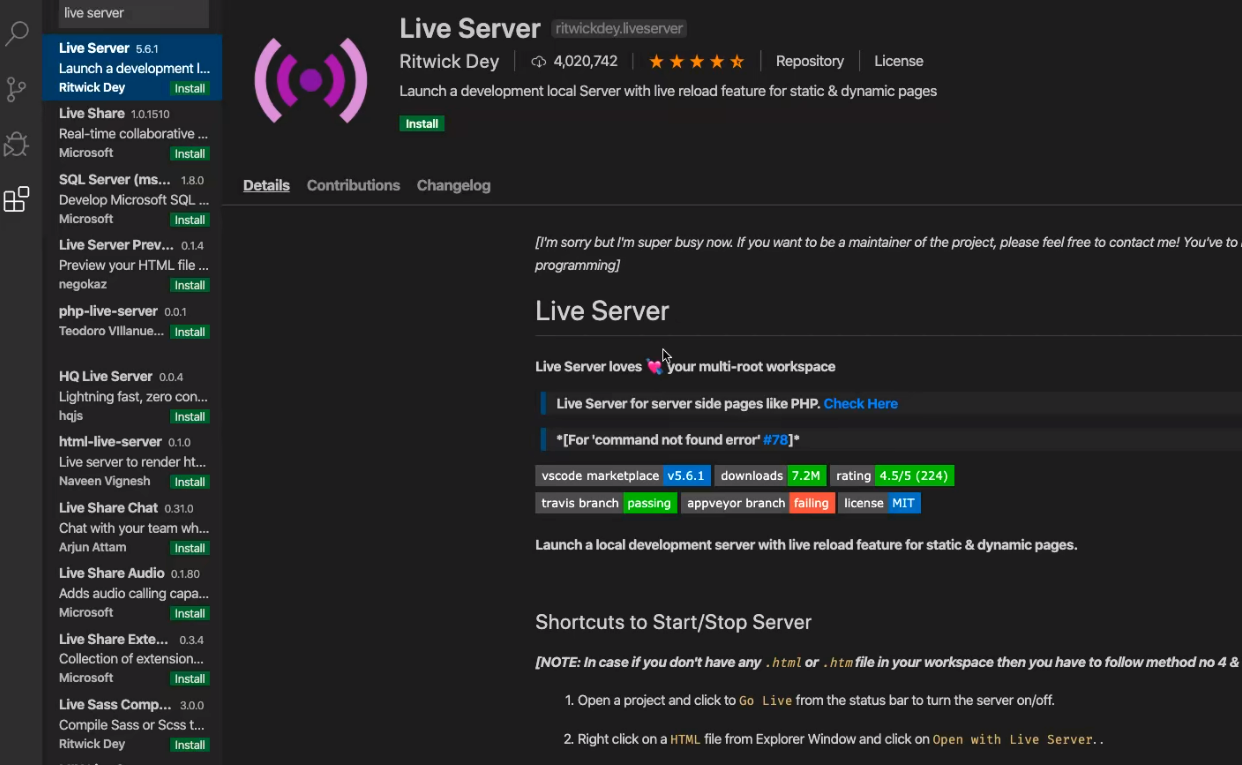Open the License link
The image size is (1242, 765).
898,61
